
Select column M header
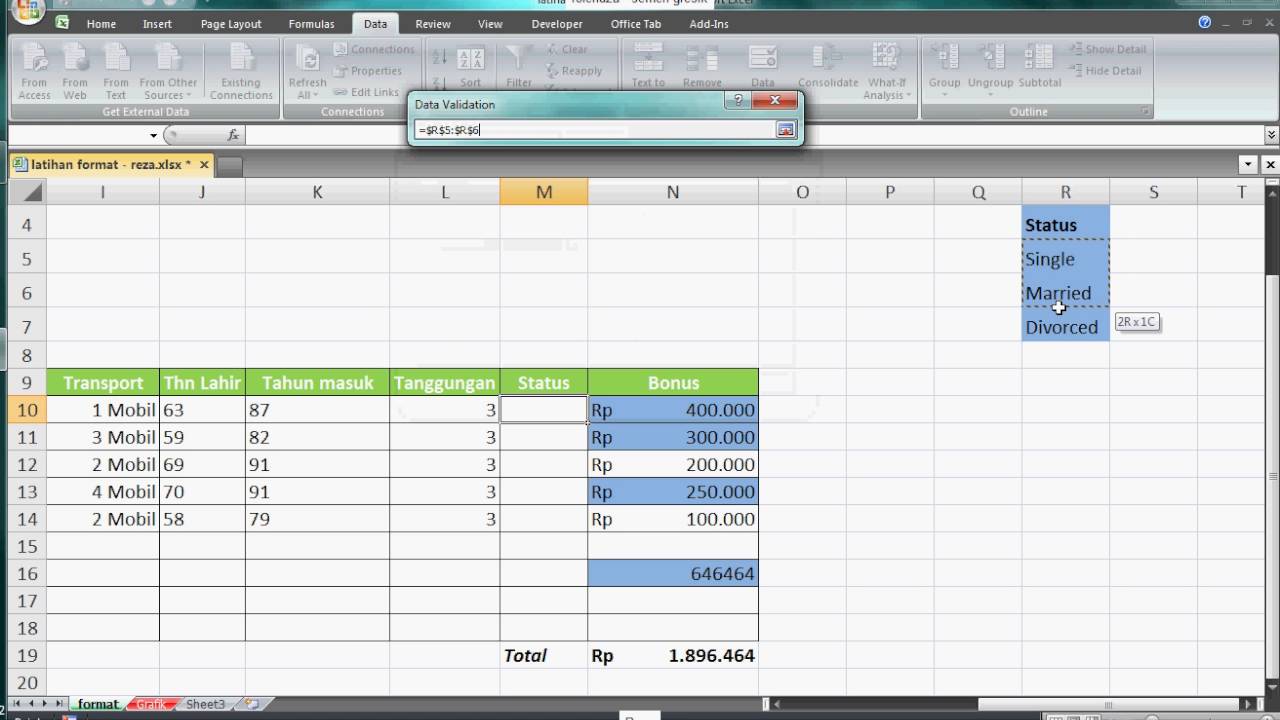[x=544, y=192]
